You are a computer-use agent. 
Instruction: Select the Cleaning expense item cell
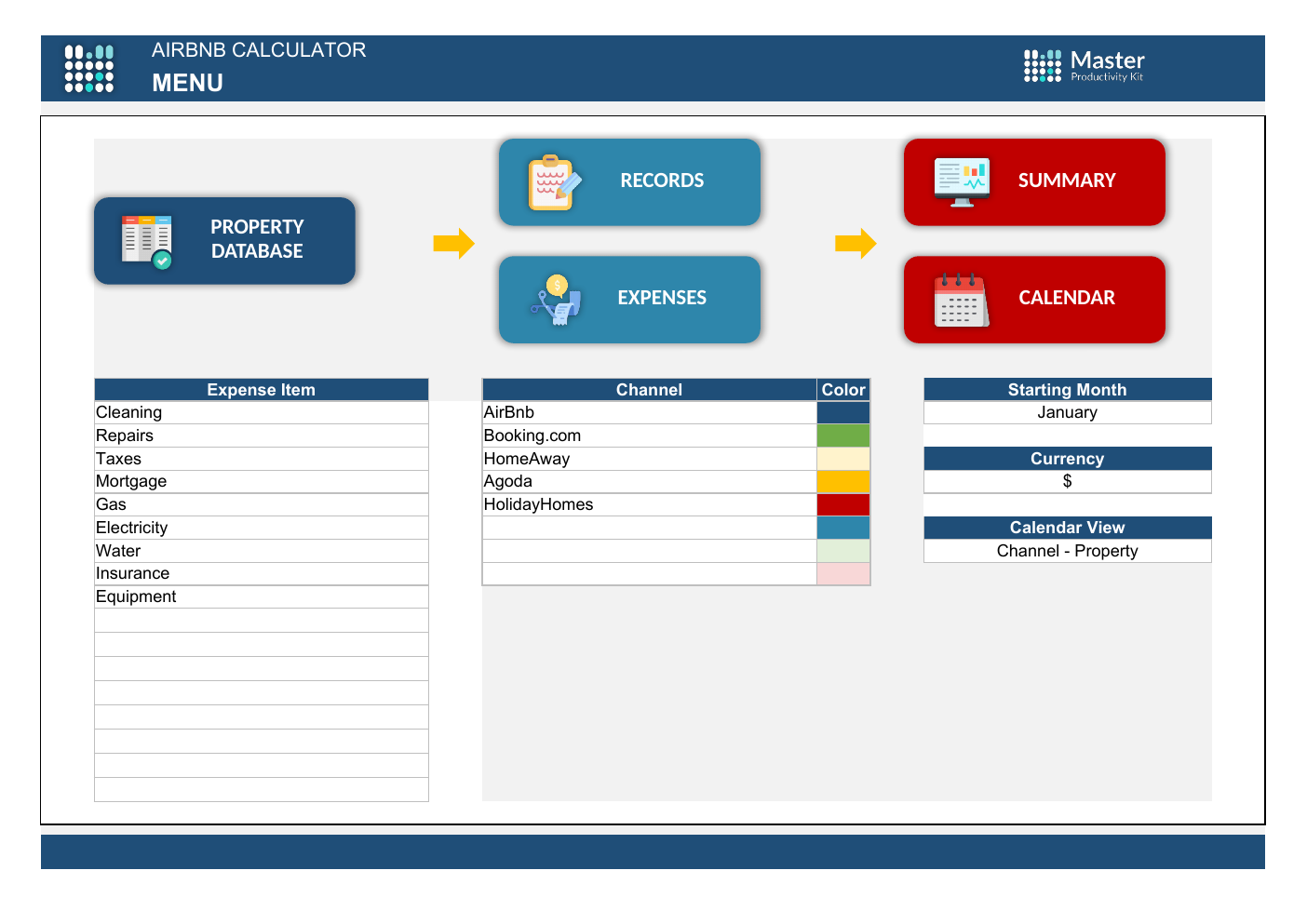pyautogui.click(x=262, y=412)
